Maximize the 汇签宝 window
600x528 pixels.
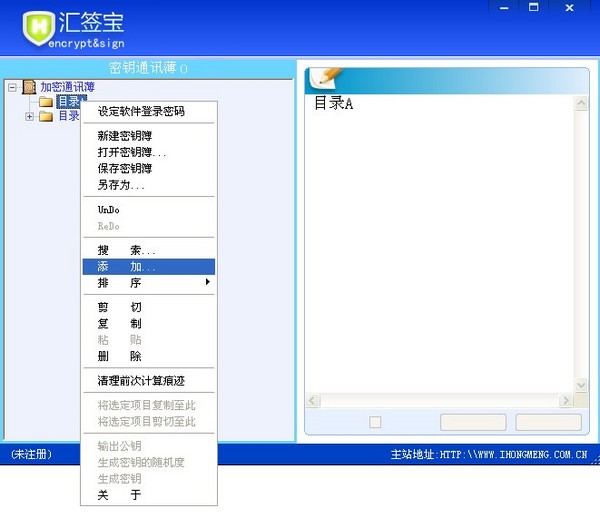533,7
